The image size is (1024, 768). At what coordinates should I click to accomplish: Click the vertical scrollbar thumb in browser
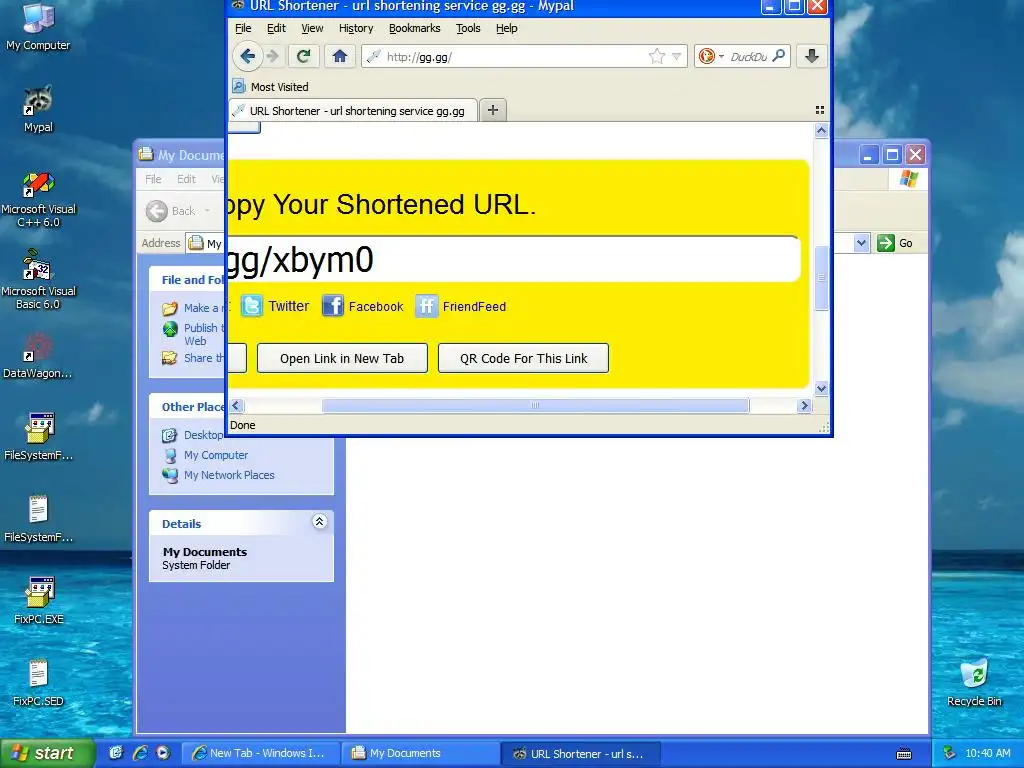[x=822, y=278]
